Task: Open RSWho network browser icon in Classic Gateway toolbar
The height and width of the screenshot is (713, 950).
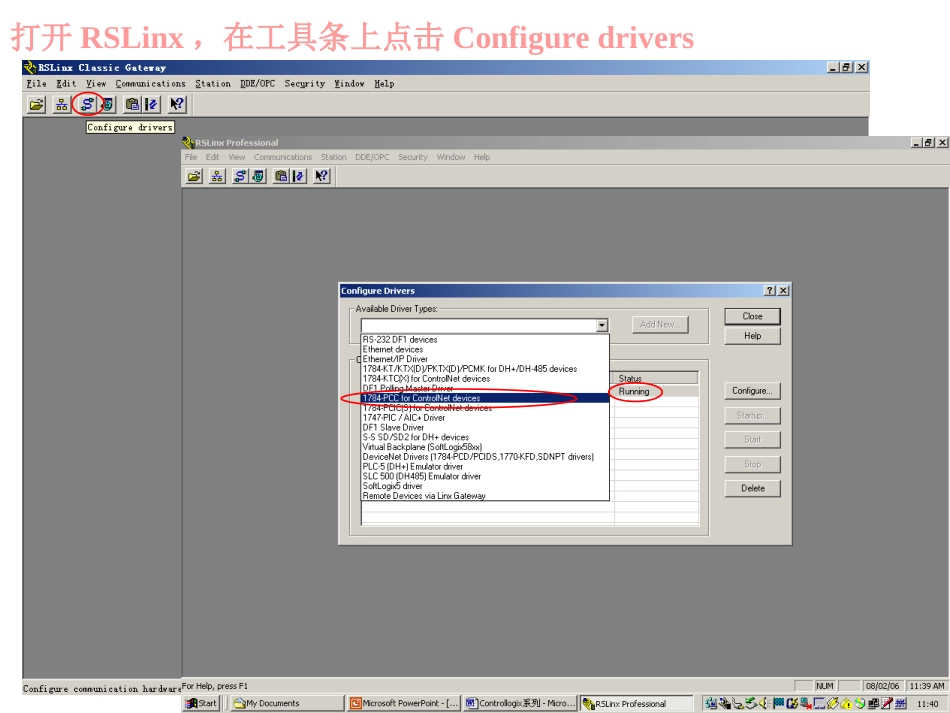Action: 62,104
